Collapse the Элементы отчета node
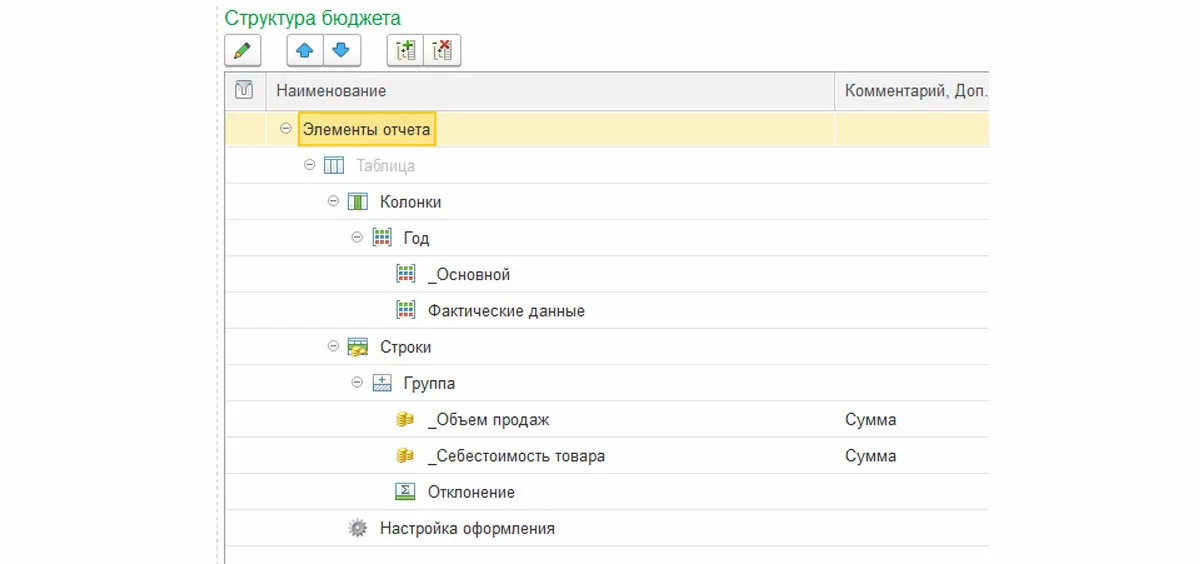The width and height of the screenshot is (1200, 564). point(286,129)
